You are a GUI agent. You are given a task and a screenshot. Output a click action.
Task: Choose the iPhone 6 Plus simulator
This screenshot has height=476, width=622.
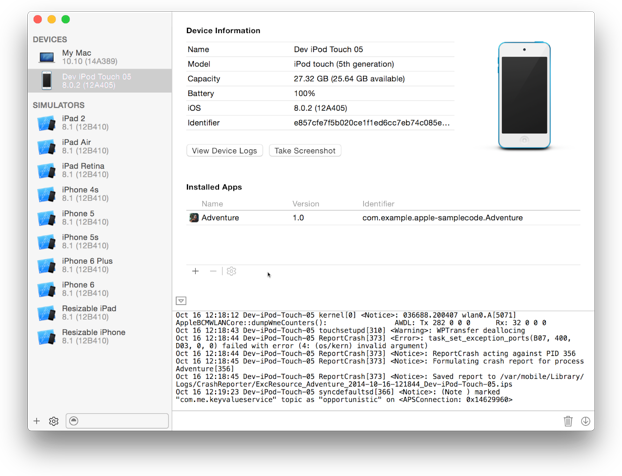click(100, 265)
